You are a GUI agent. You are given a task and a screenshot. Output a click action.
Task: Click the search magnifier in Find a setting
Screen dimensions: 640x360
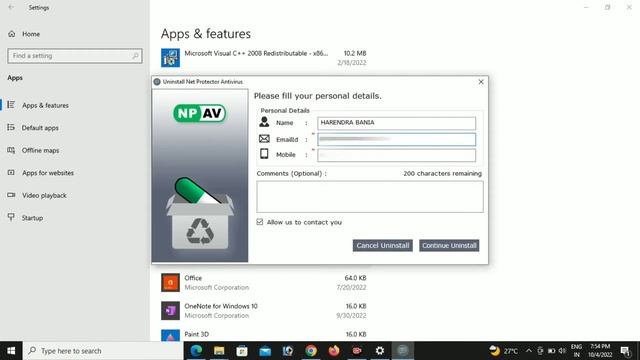135,56
